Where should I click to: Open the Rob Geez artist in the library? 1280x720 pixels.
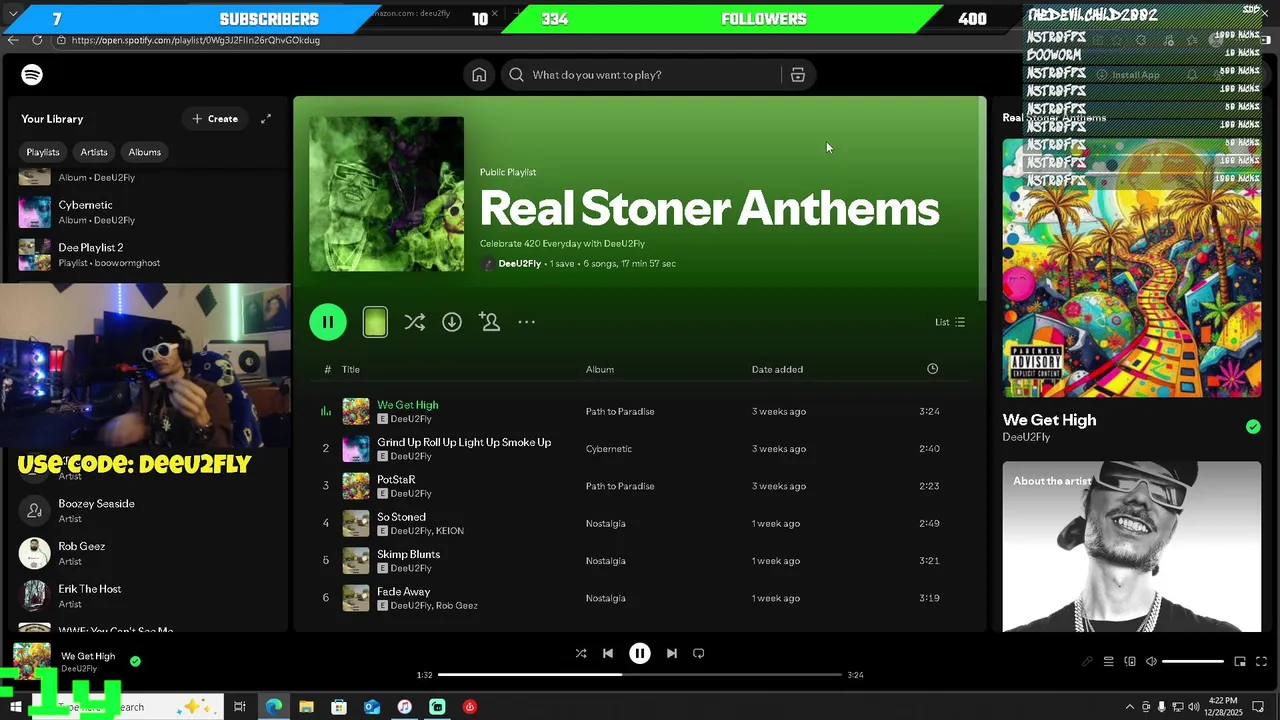pos(150,554)
